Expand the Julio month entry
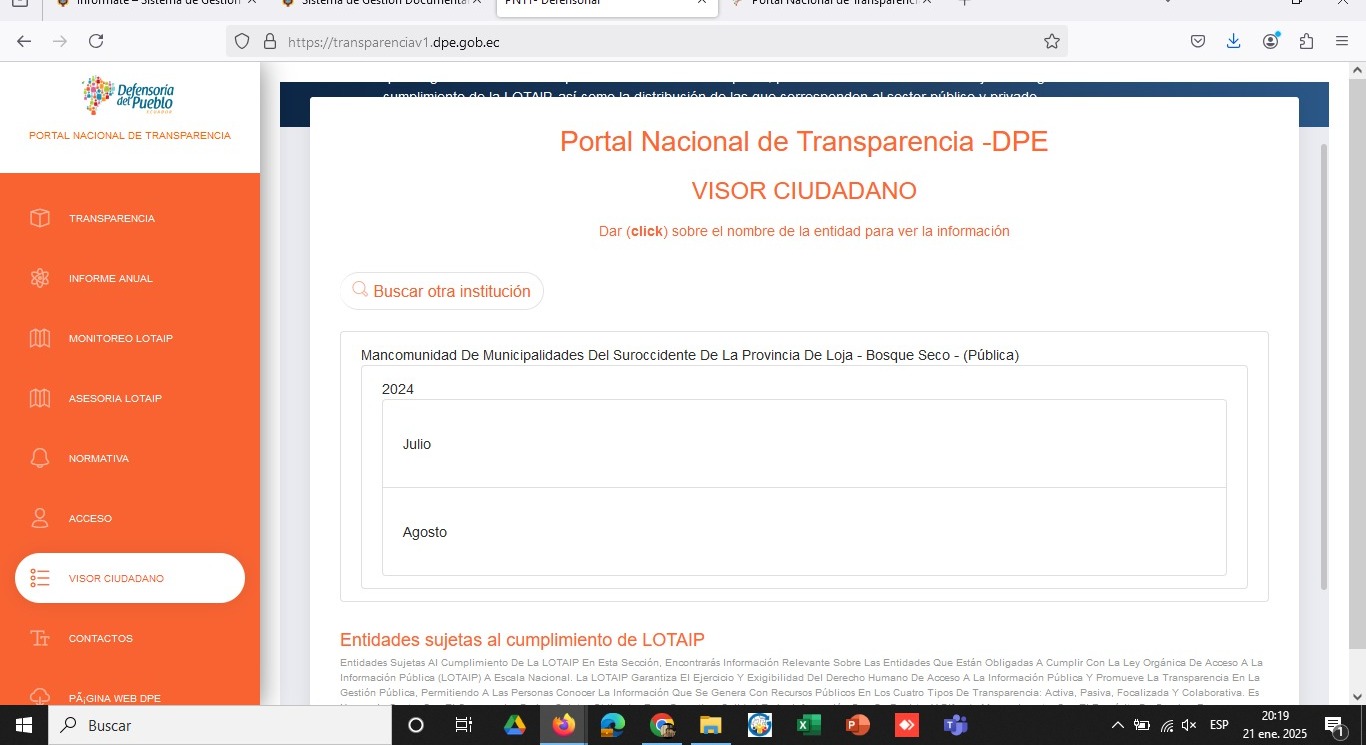The height and width of the screenshot is (745, 1366). pyautogui.click(x=417, y=444)
